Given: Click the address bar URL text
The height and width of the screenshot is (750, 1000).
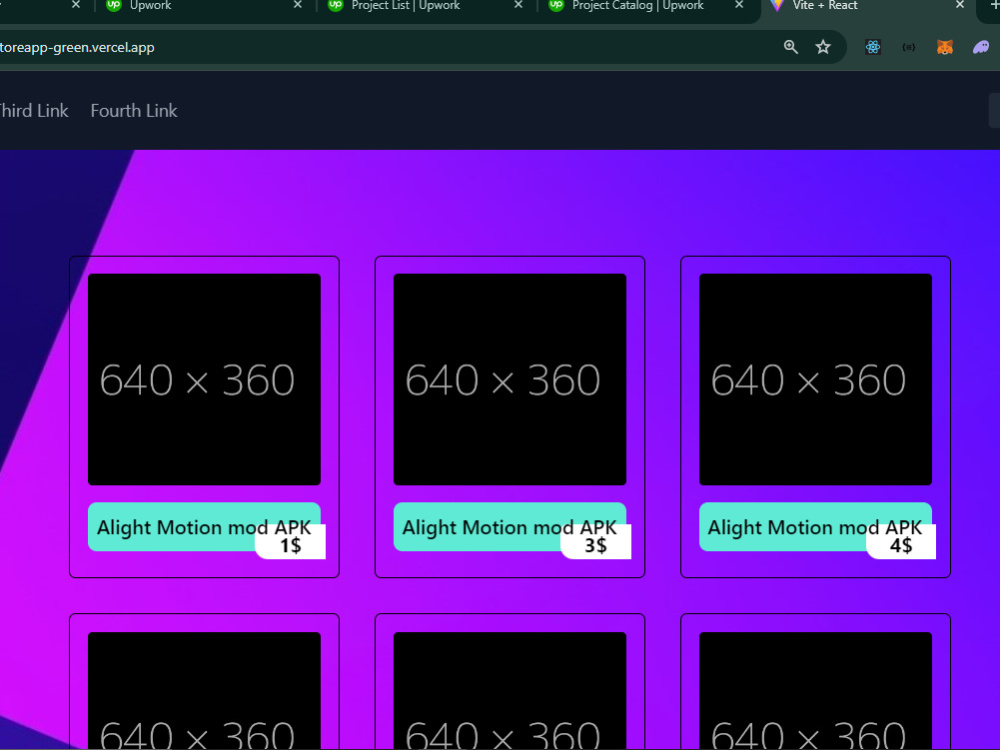Looking at the screenshot, I should [x=77, y=47].
